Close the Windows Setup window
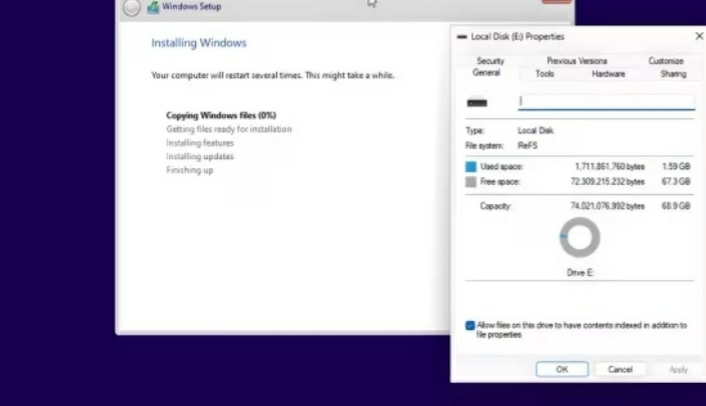Image resolution: width=706 pixels, height=406 pixels. [557, 1]
